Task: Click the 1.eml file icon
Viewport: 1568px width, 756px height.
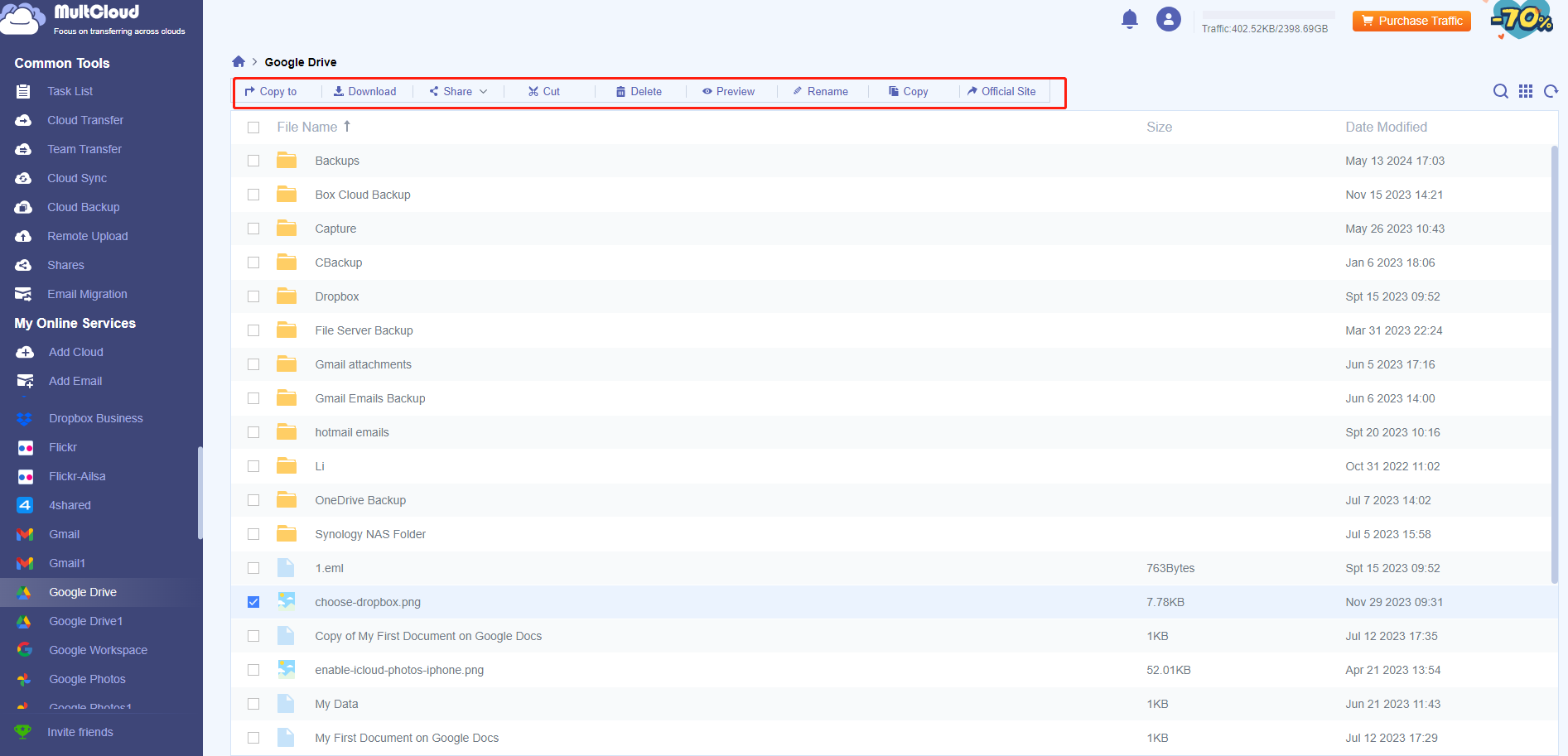Action: (286, 567)
